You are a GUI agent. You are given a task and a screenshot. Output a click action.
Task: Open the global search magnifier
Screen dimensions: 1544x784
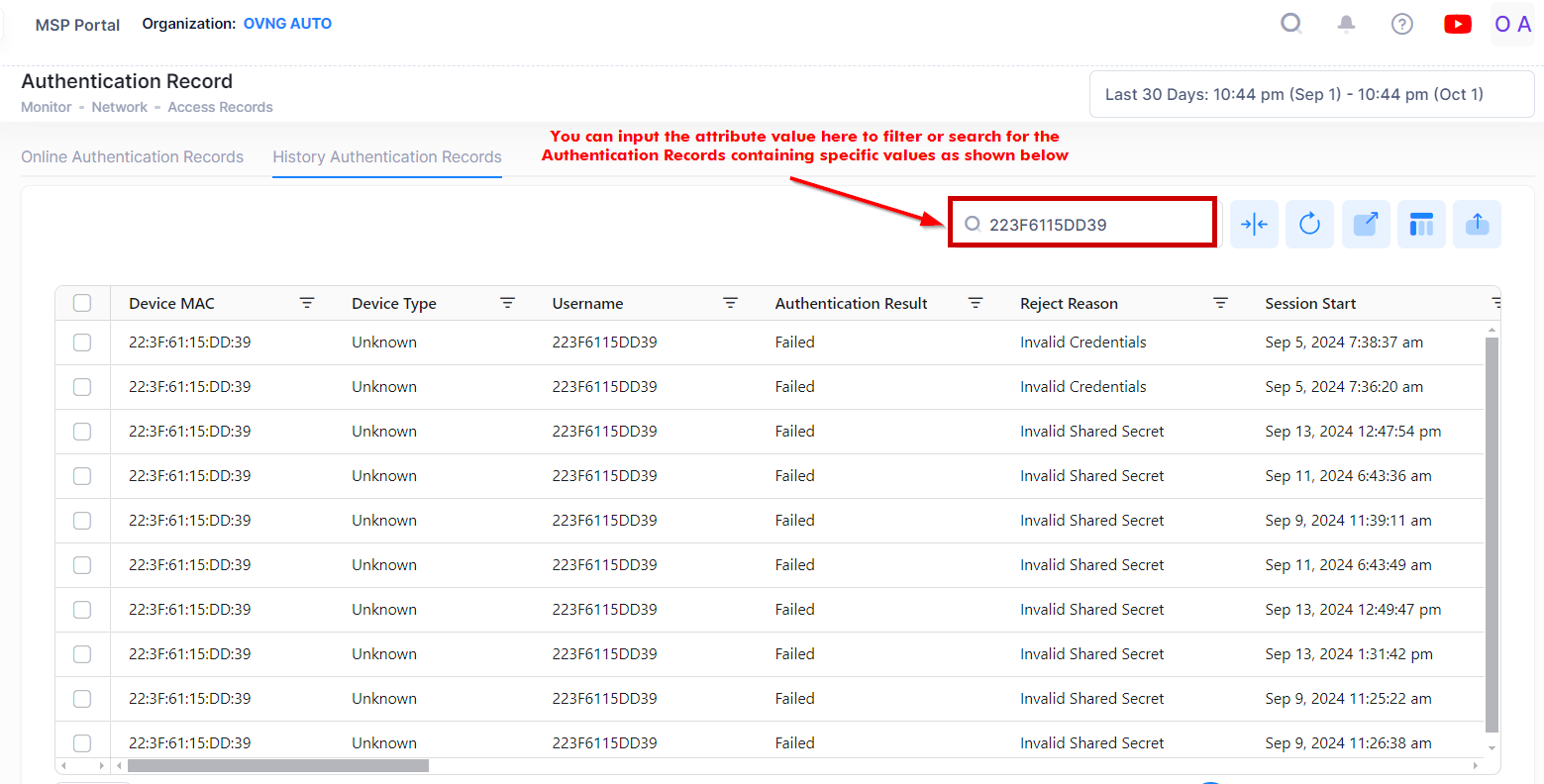pos(1290,23)
